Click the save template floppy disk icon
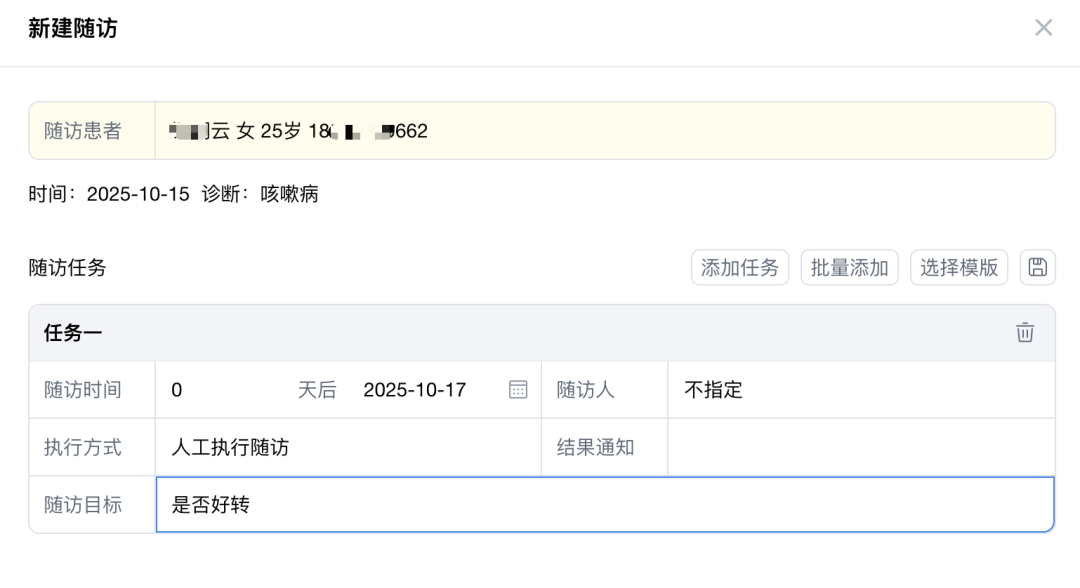Screen dimensions: 1080x588 point(1038,267)
